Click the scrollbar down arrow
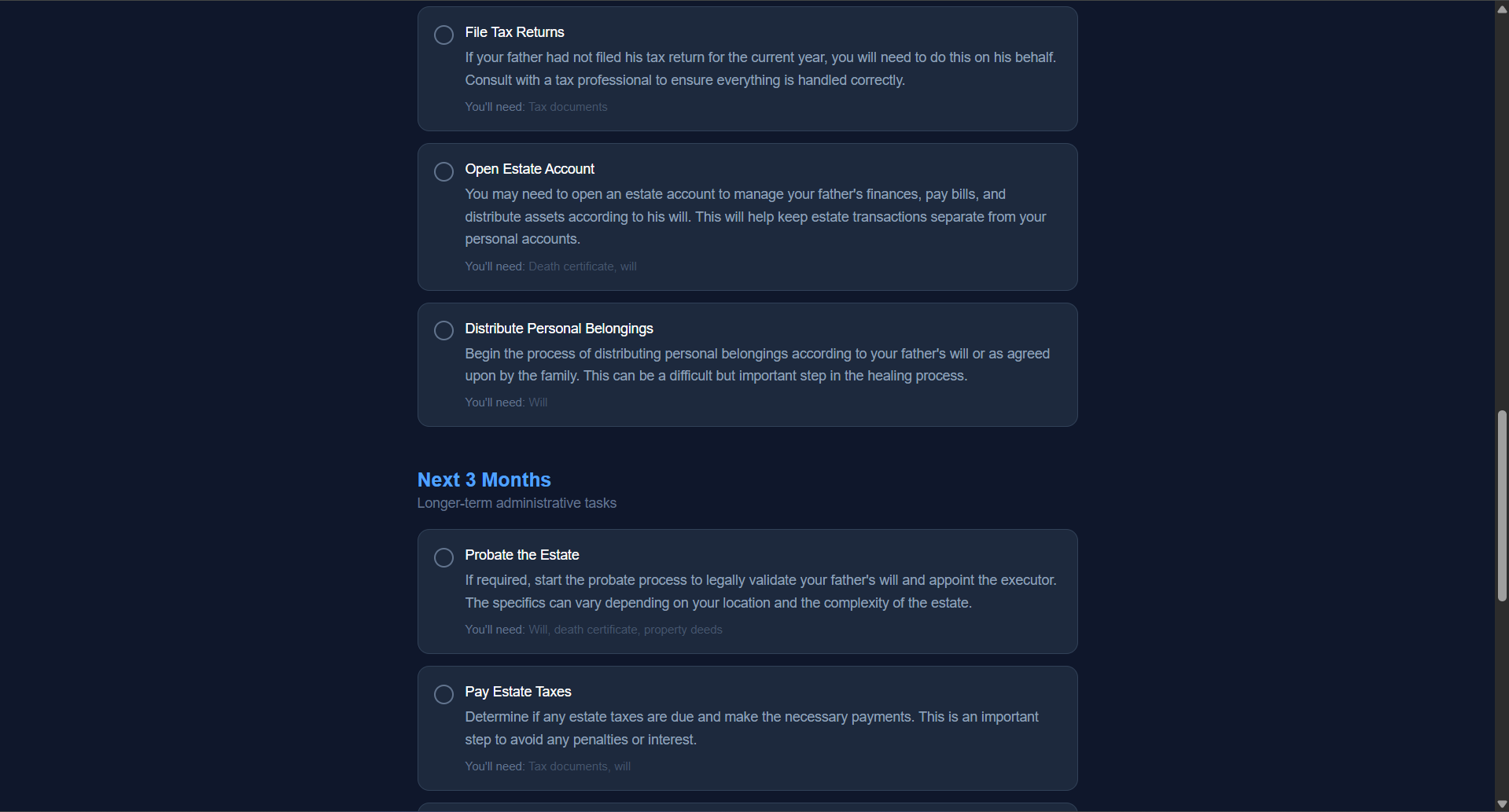 [x=1500, y=803]
